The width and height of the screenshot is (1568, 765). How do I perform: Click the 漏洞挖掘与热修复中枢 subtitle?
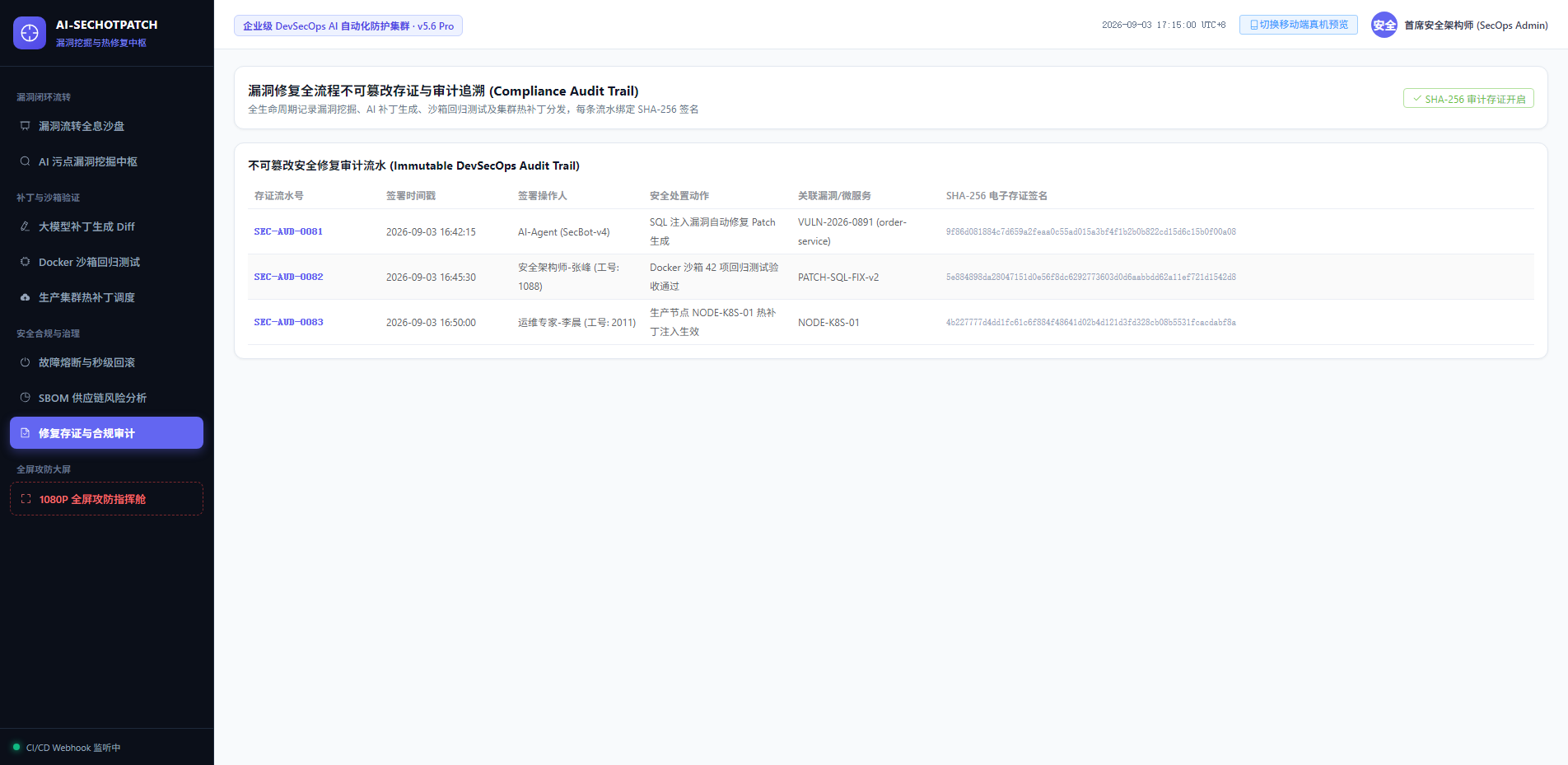(101, 43)
